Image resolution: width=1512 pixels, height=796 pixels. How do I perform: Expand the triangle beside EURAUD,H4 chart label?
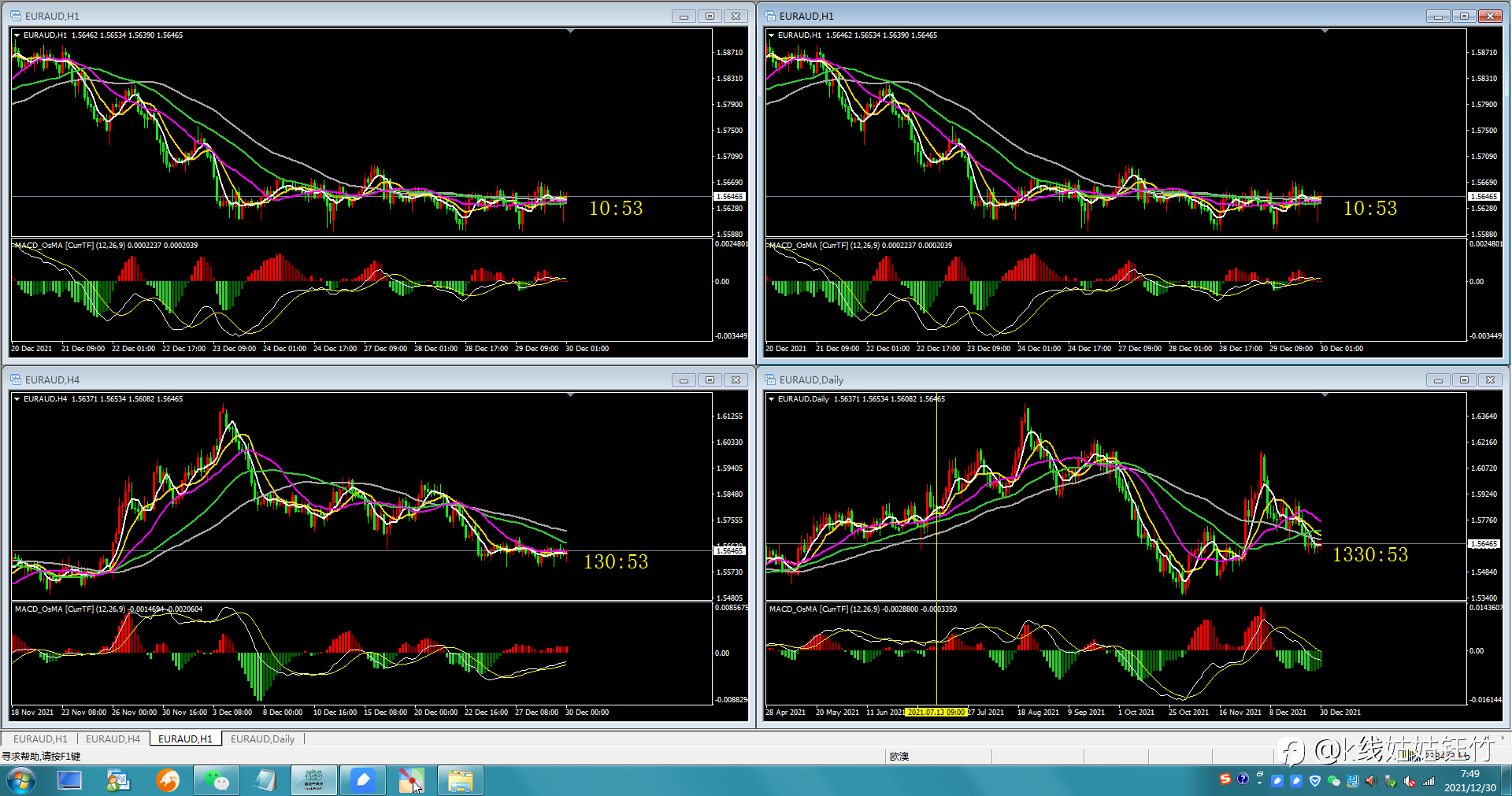coord(17,399)
